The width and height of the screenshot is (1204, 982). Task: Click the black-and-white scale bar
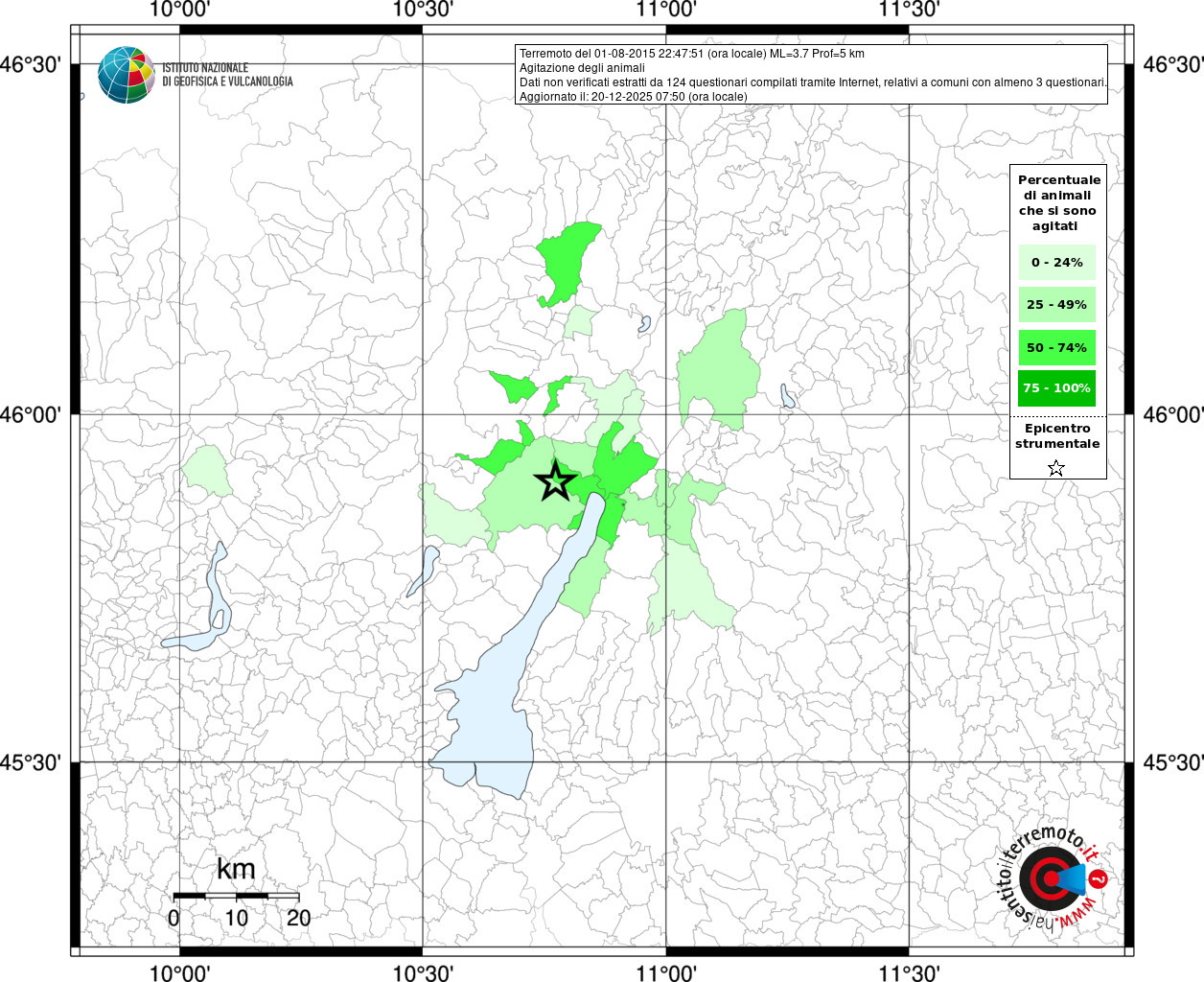click(x=236, y=895)
